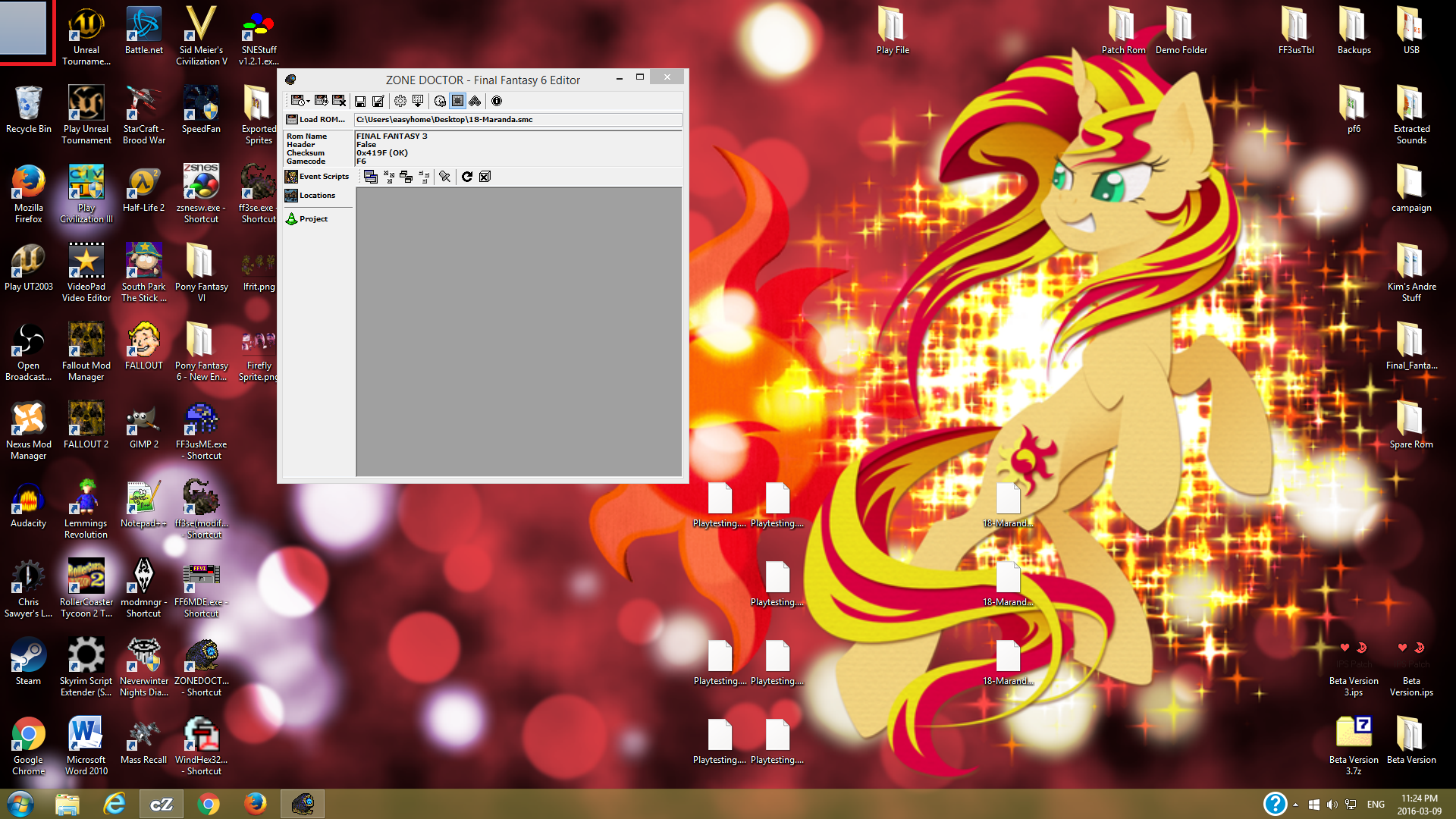Open the Project panel
Viewport: 1456px width, 819px height.
(306, 219)
